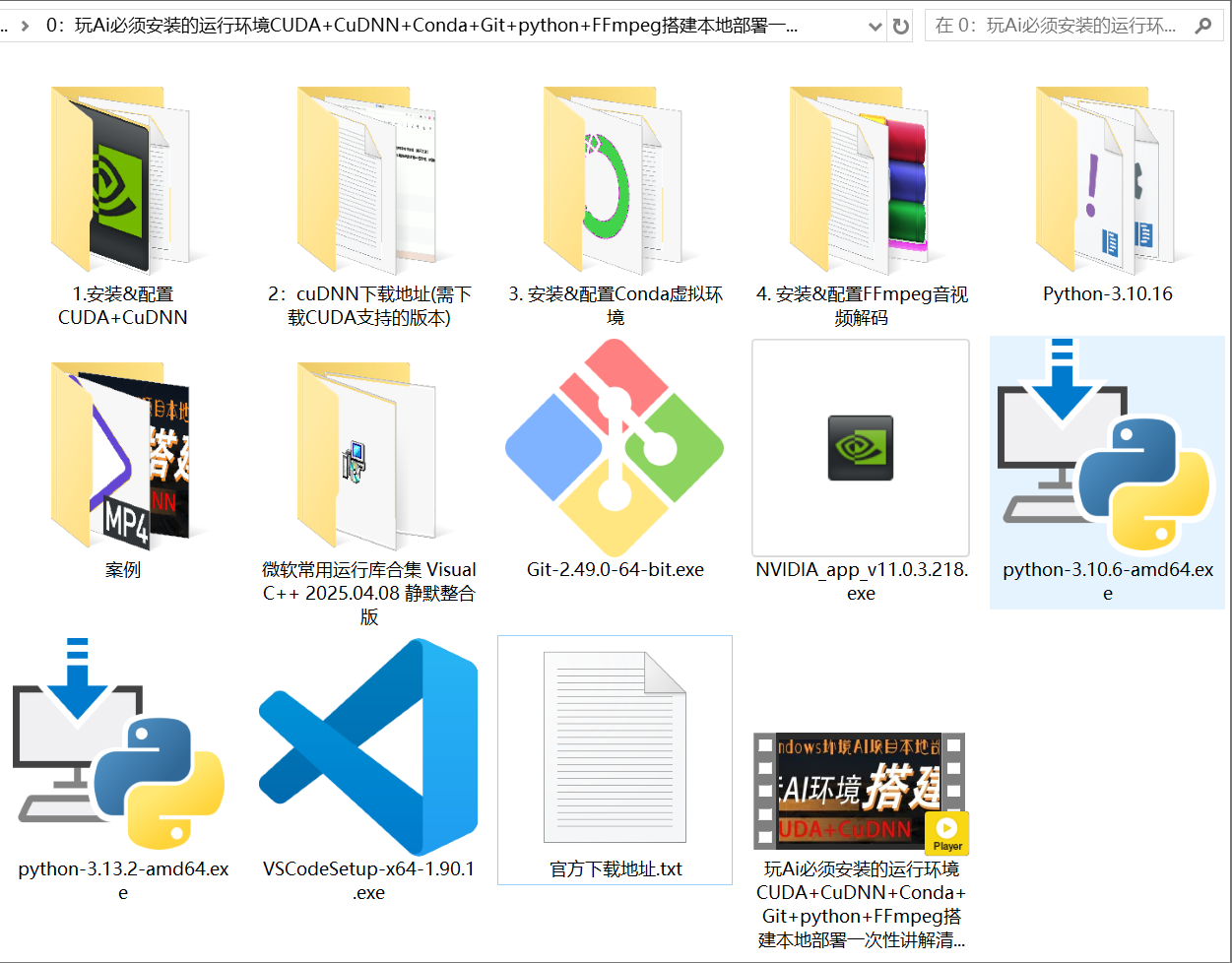The width and height of the screenshot is (1232, 963).
Task: Select the VSCodeSetup-x64-1.90.1.exe icon
Action: 368,747
